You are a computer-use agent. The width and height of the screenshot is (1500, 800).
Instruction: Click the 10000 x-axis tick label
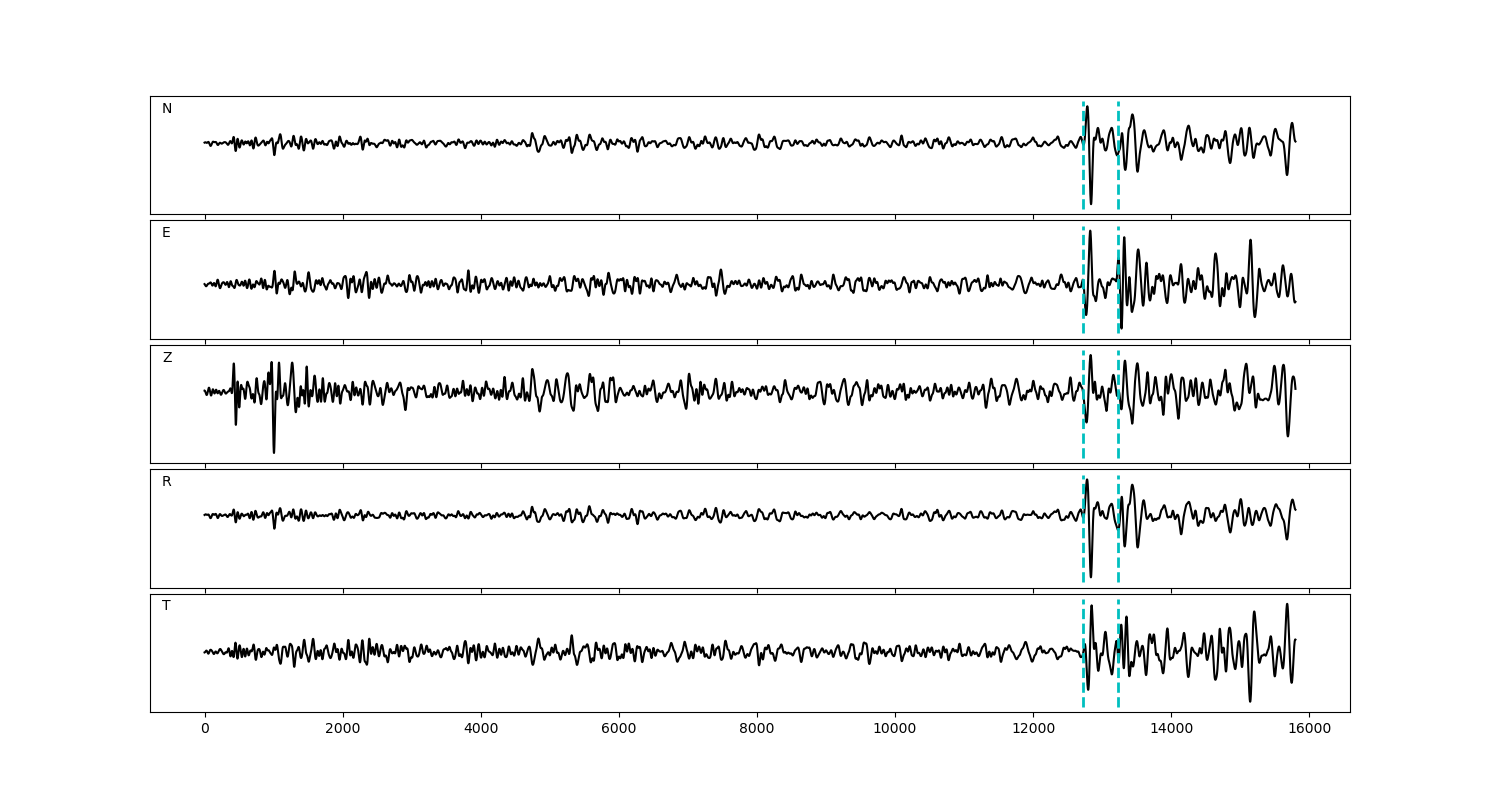point(895,729)
